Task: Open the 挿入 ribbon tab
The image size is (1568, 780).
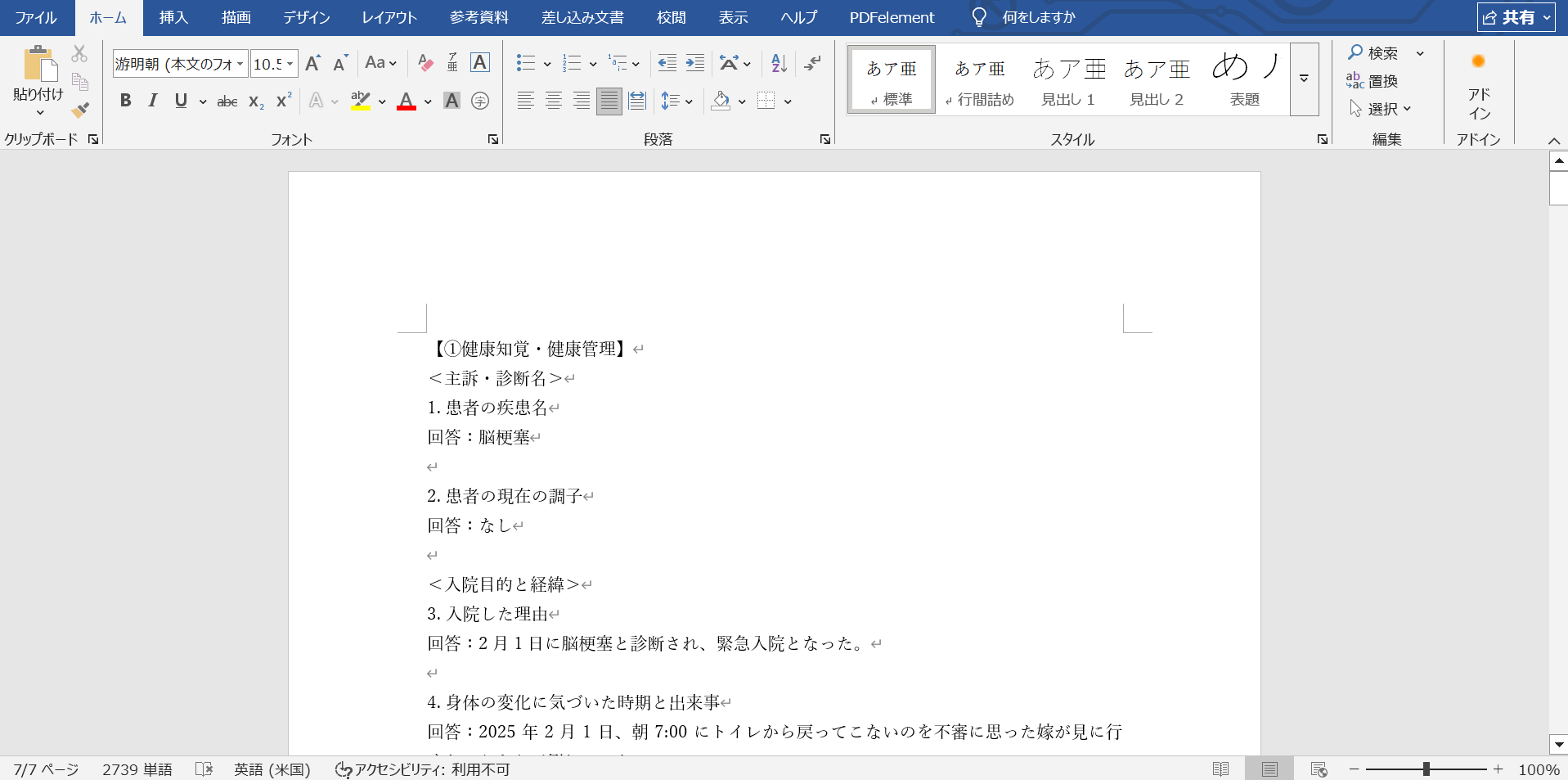Action: 173,17
